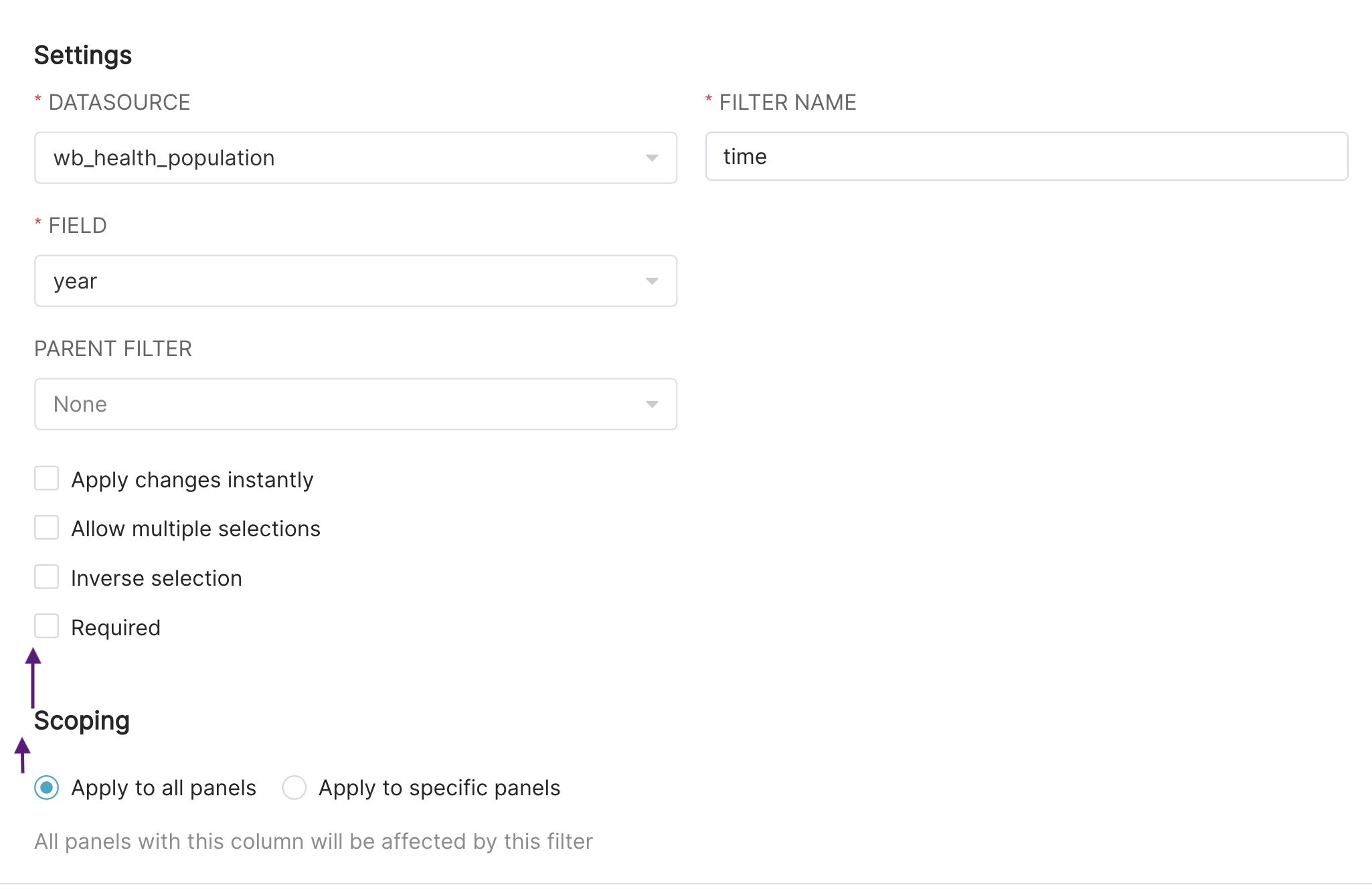Click the Settings section heading
1372x889 pixels.
[83, 55]
